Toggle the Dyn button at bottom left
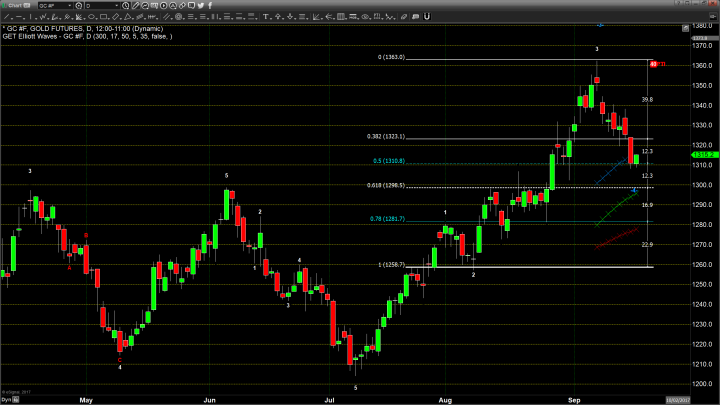 (x=5, y=398)
